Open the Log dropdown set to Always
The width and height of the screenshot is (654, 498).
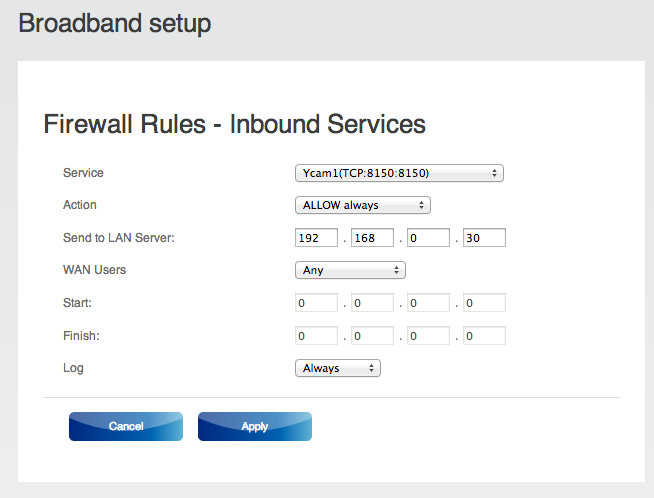pos(337,368)
